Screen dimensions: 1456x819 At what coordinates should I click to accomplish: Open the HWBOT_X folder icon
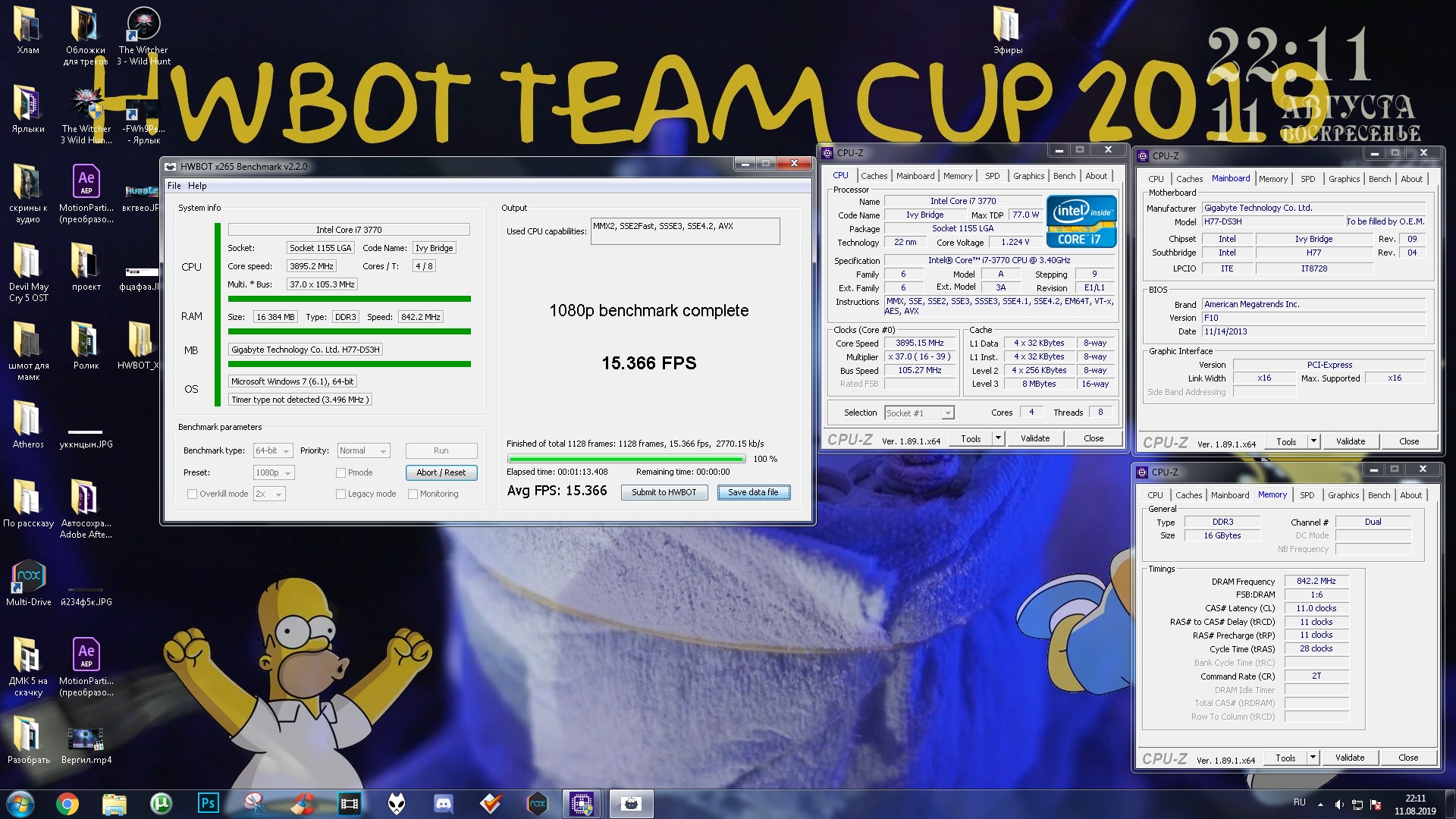(139, 346)
